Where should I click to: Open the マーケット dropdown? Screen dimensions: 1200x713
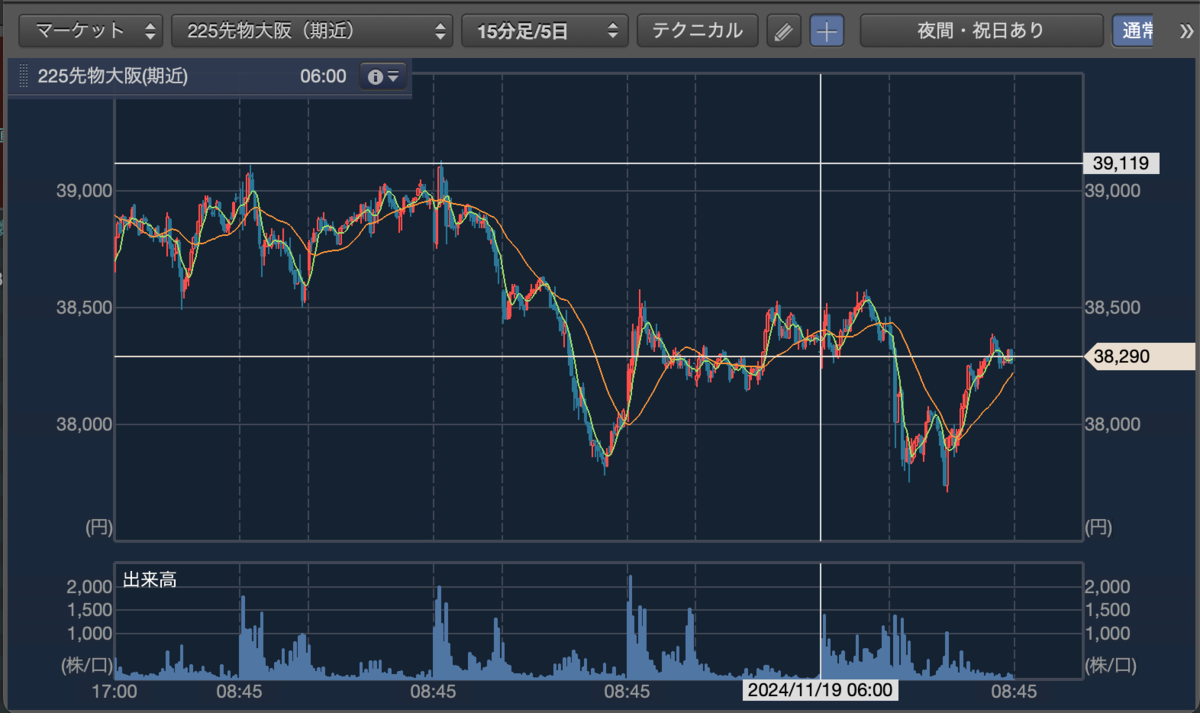coord(91,31)
